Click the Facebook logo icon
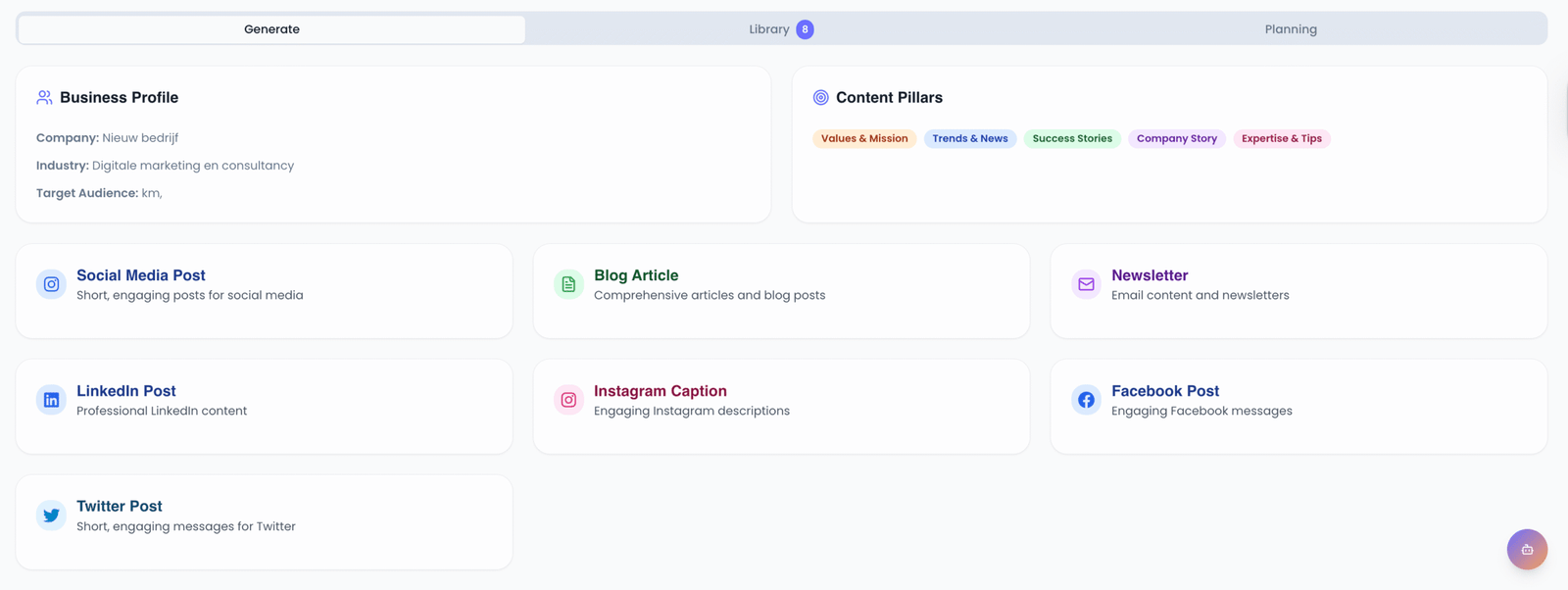 pos(1086,400)
